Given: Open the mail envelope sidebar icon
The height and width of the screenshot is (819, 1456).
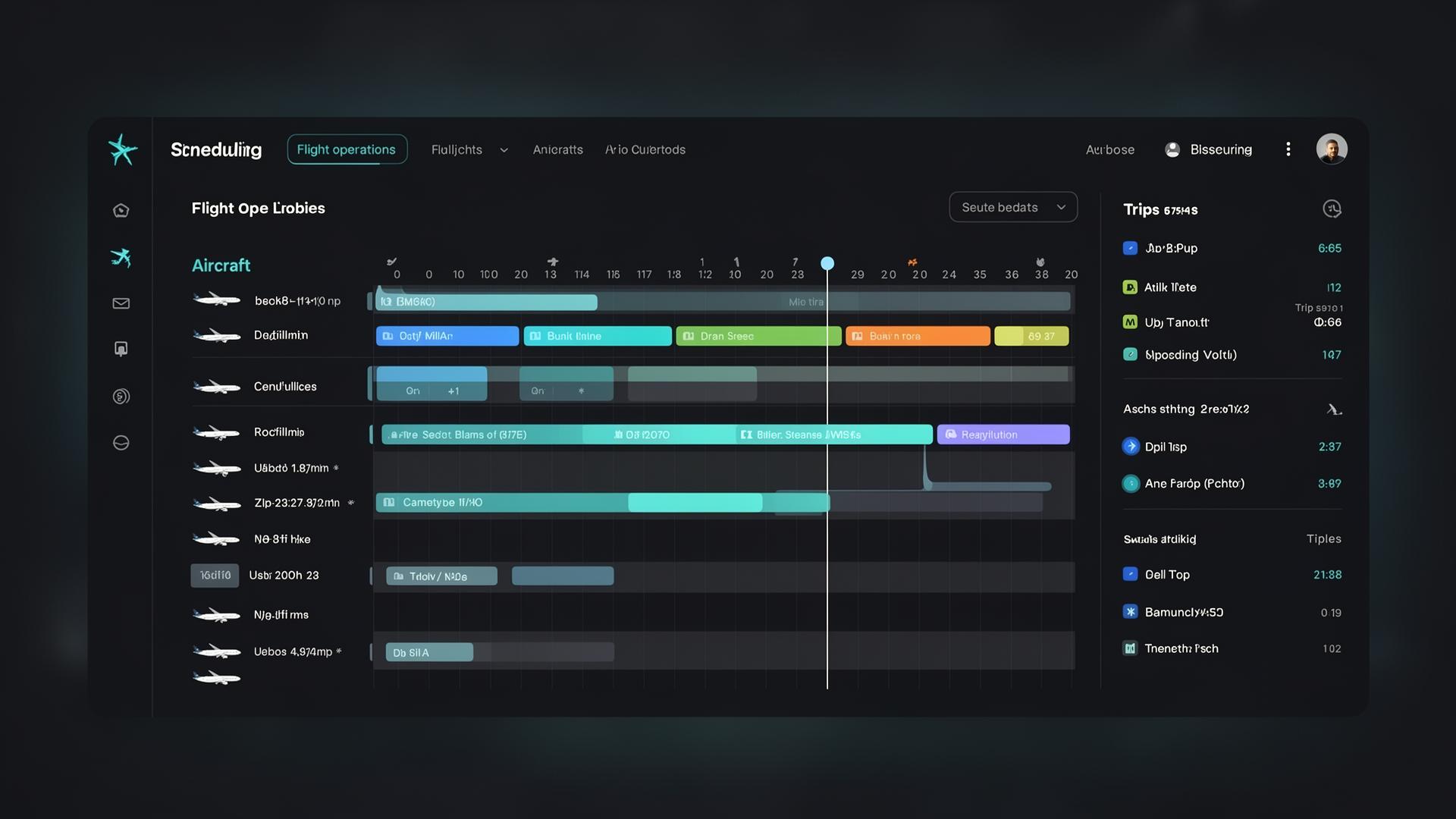Looking at the screenshot, I should pyautogui.click(x=121, y=303).
